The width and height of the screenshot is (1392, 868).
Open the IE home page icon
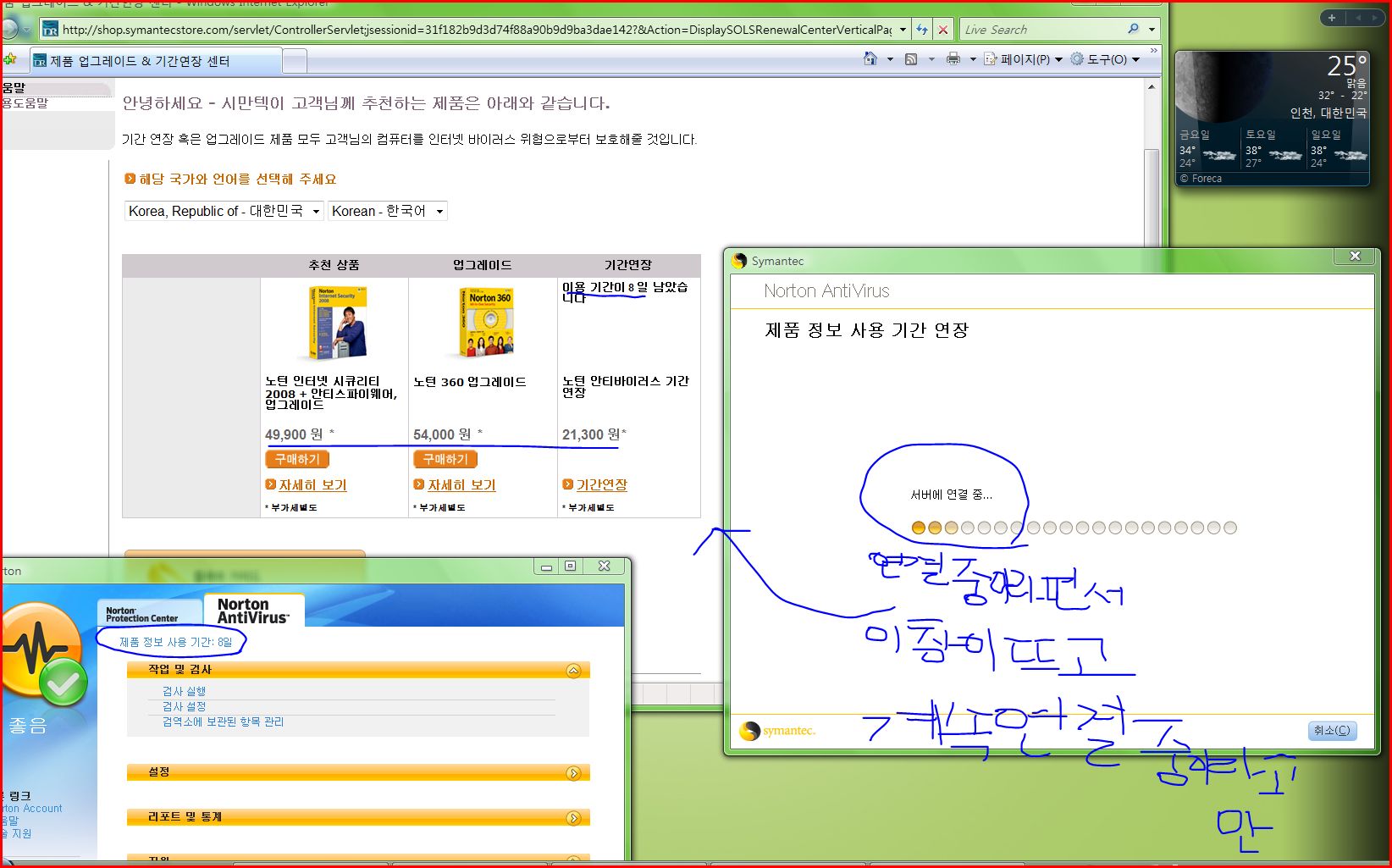point(870,58)
